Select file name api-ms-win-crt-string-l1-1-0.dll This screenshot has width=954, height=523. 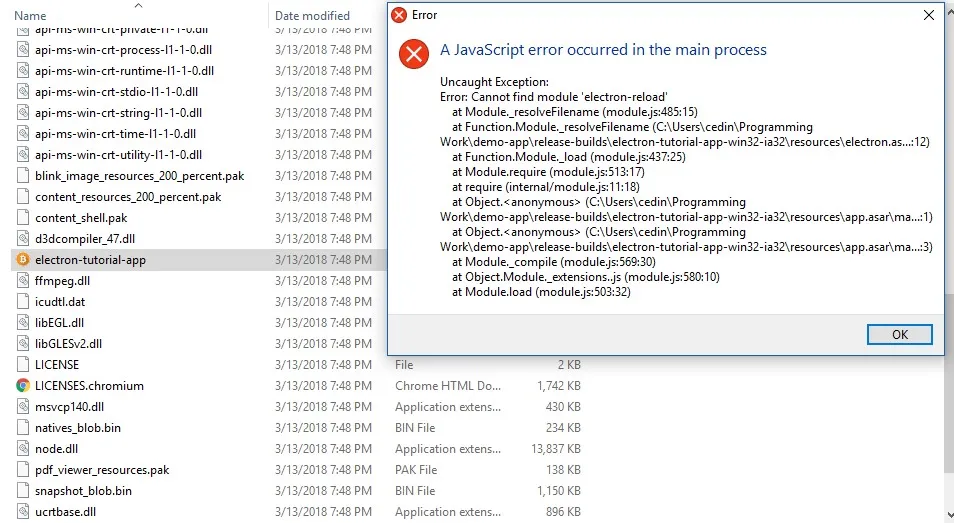[x=118, y=113]
